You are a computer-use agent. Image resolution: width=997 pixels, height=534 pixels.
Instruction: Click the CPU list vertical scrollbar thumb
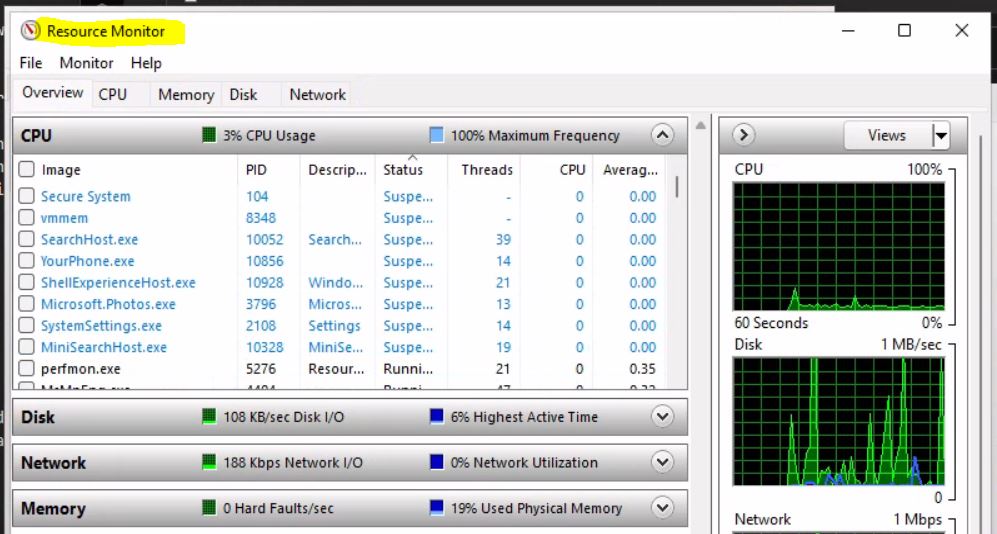(677, 187)
